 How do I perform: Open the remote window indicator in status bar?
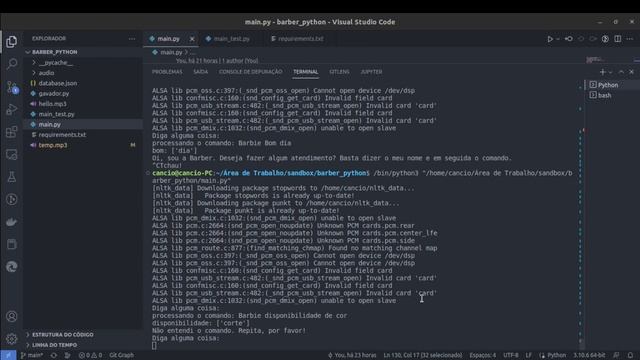[8, 355]
